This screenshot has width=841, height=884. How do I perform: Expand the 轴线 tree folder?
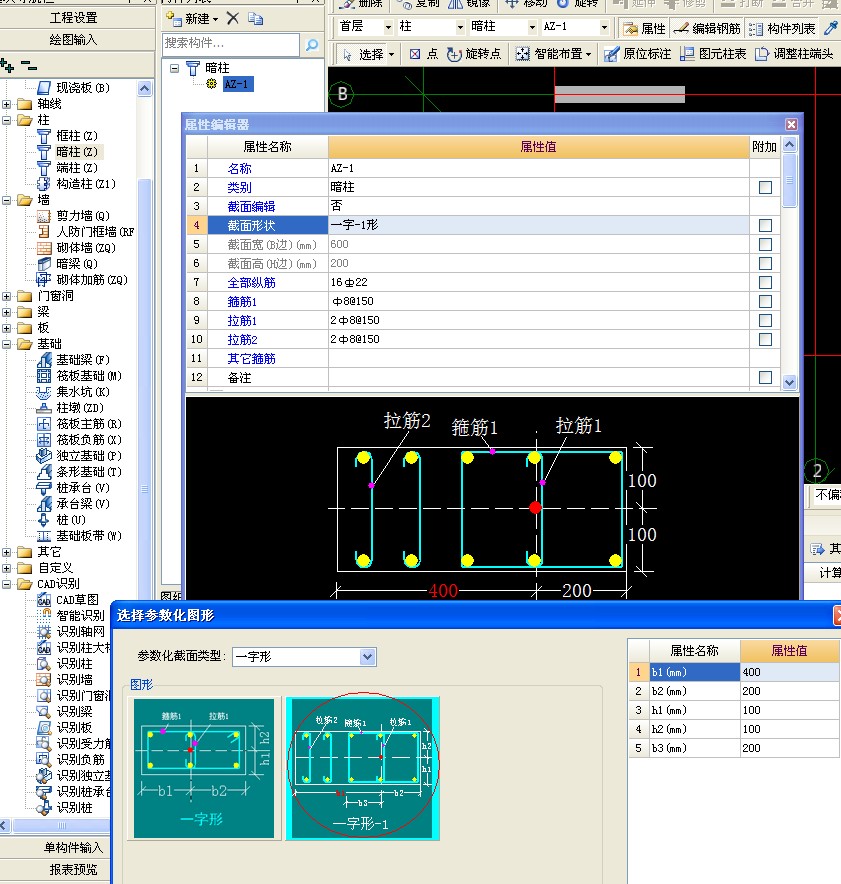pos(7,104)
